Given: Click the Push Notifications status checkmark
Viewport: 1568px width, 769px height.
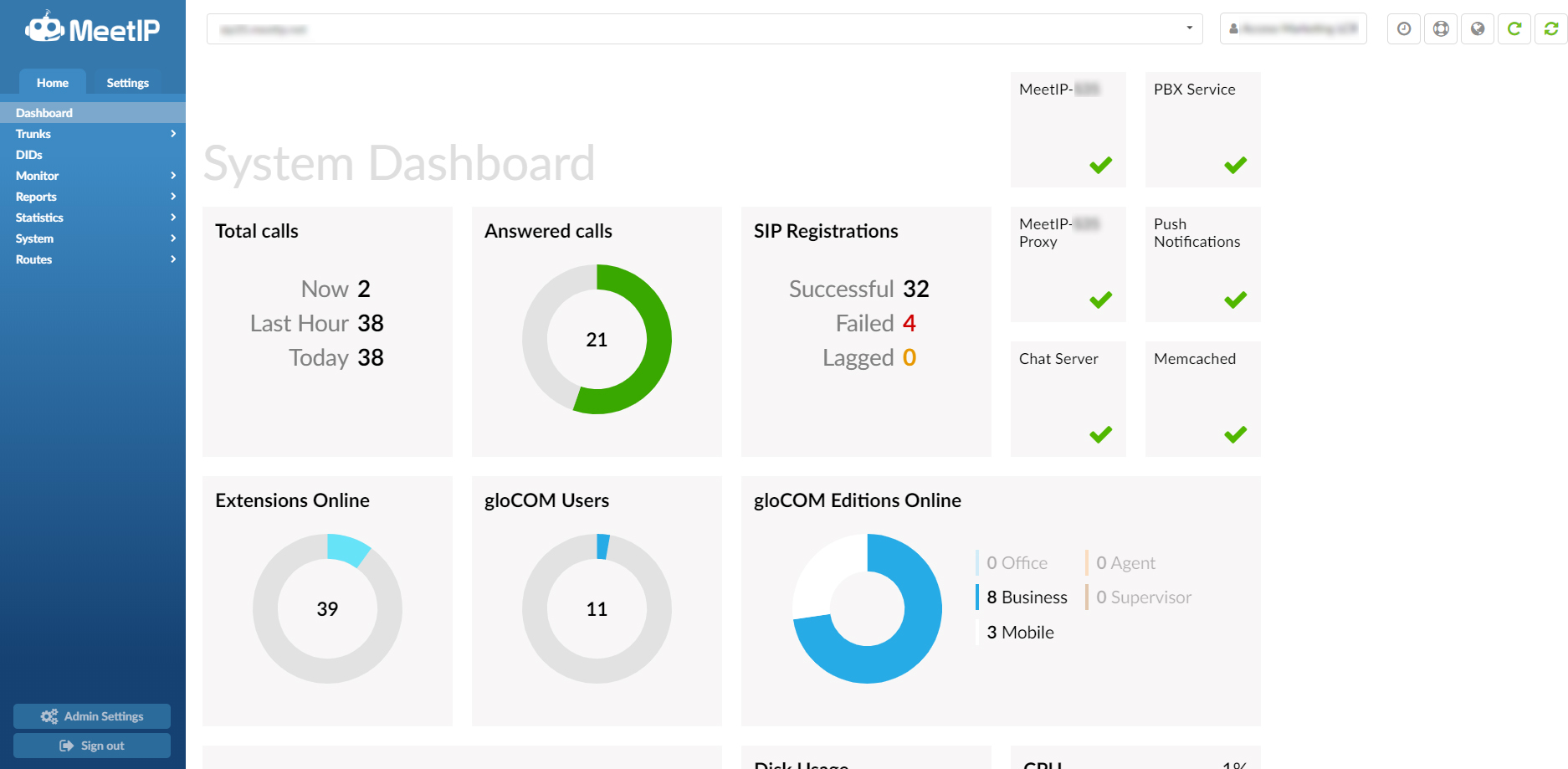Looking at the screenshot, I should (1235, 300).
